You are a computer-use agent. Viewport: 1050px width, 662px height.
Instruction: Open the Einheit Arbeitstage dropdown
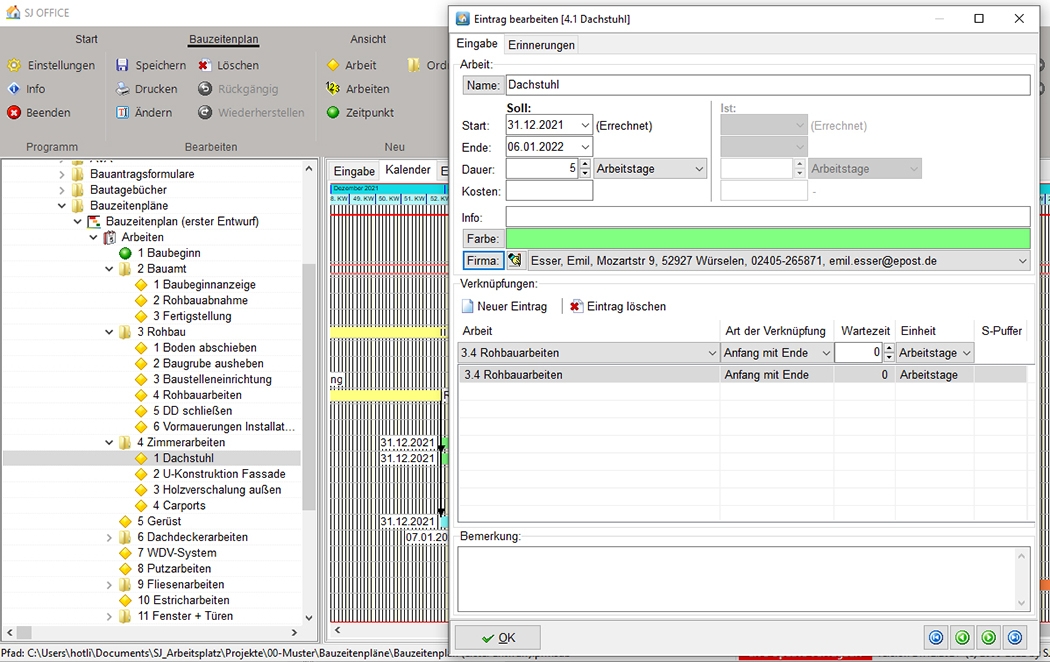click(x=966, y=353)
